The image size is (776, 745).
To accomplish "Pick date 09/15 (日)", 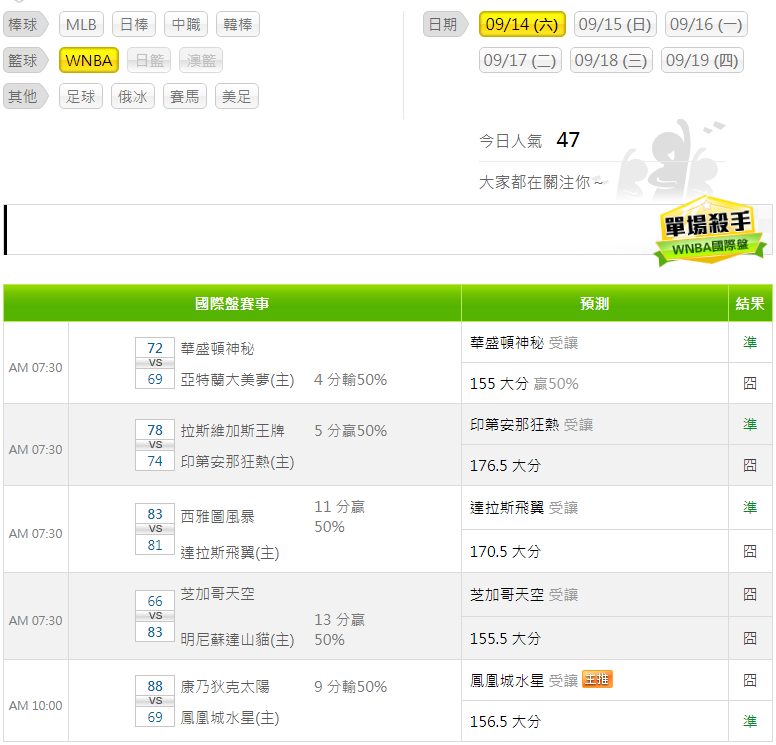I will [x=615, y=25].
